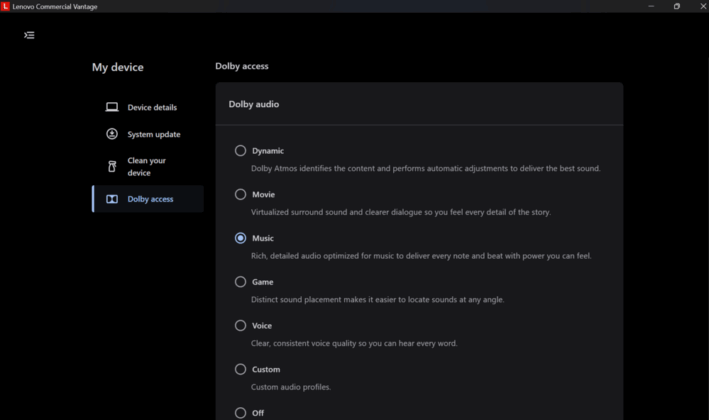Click the selected Music radio button

241,238
